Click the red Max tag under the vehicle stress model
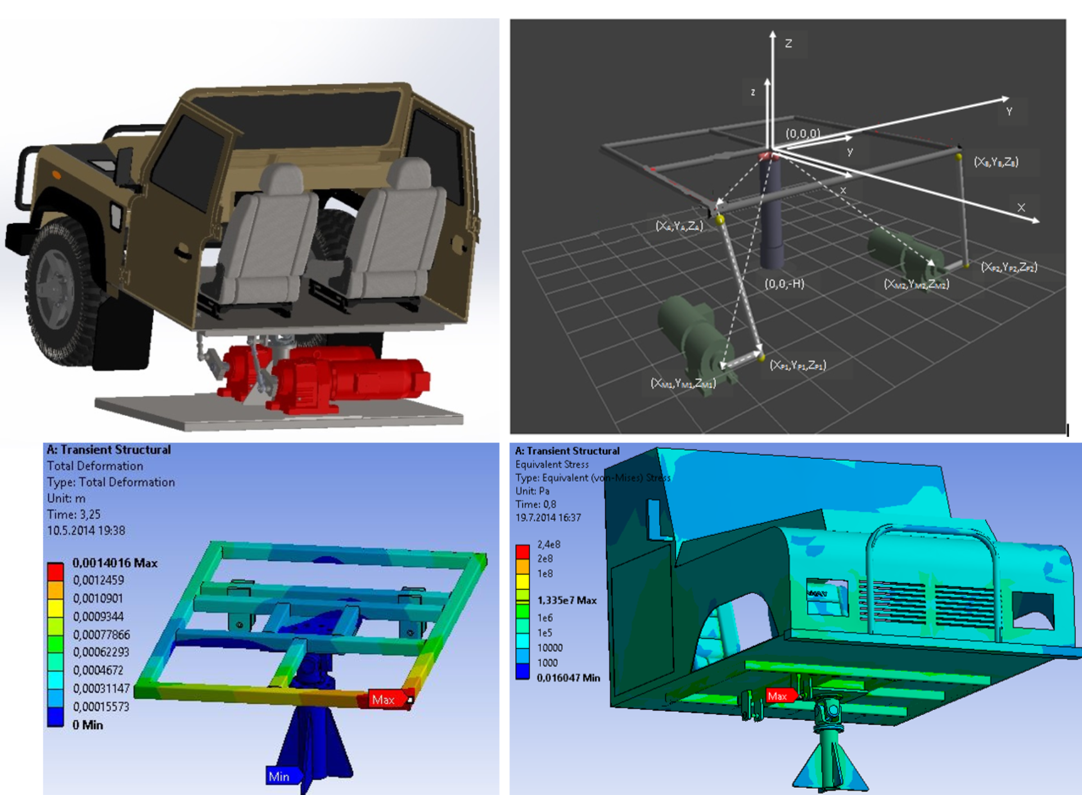This screenshot has width=1082, height=795. click(x=780, y=696)
